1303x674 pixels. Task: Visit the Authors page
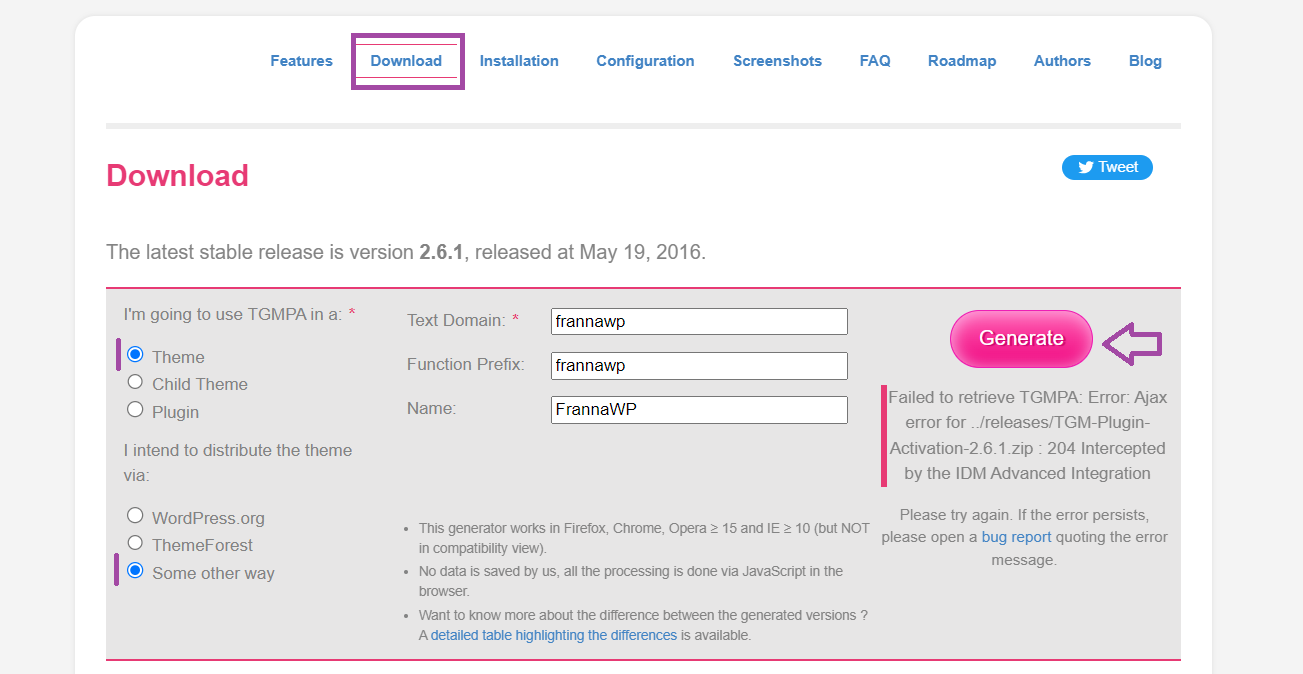pyautogui.click(x=1062, y=61)
